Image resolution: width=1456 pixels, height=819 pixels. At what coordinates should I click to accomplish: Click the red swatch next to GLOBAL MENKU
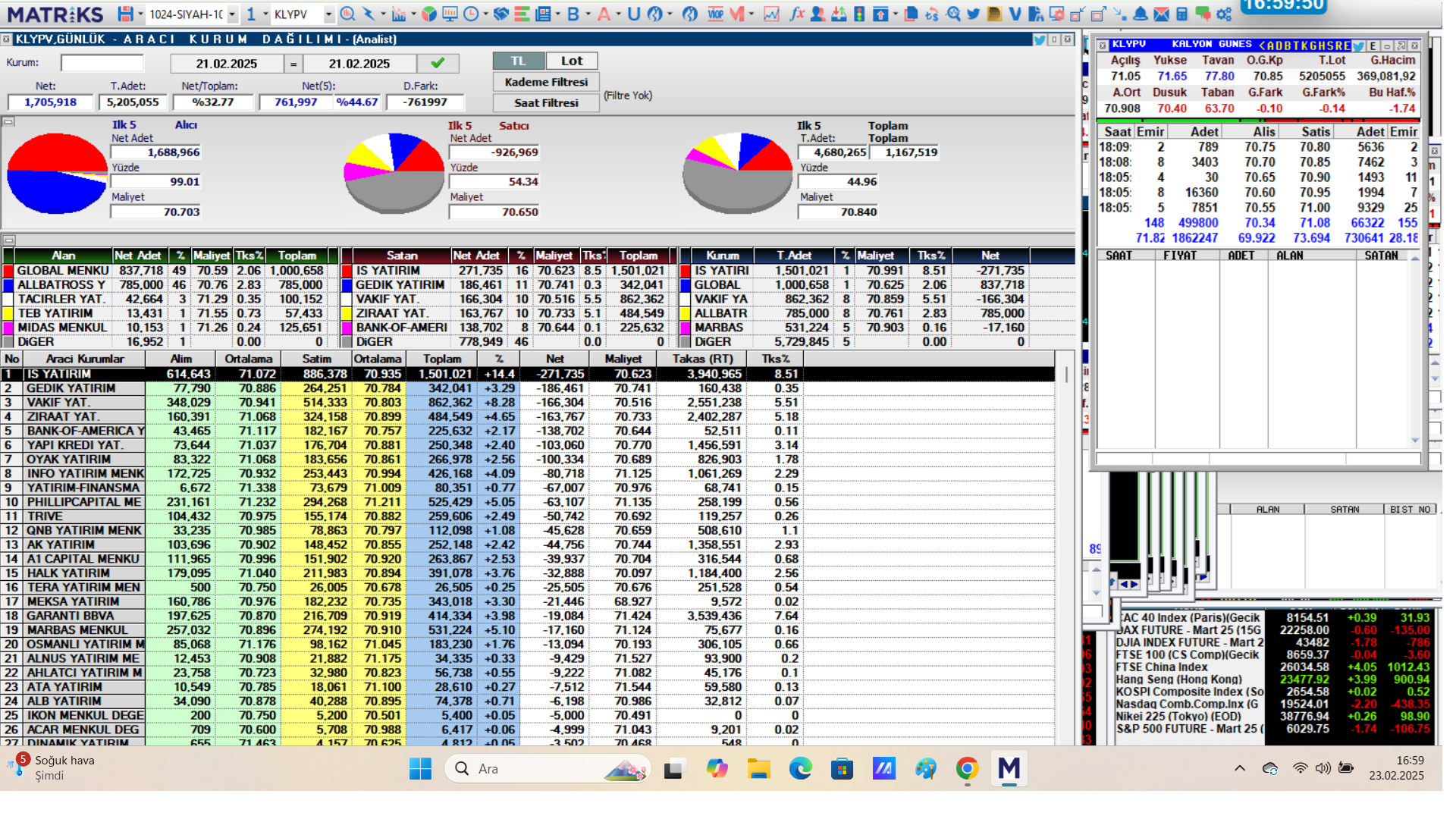click(8, 271)
